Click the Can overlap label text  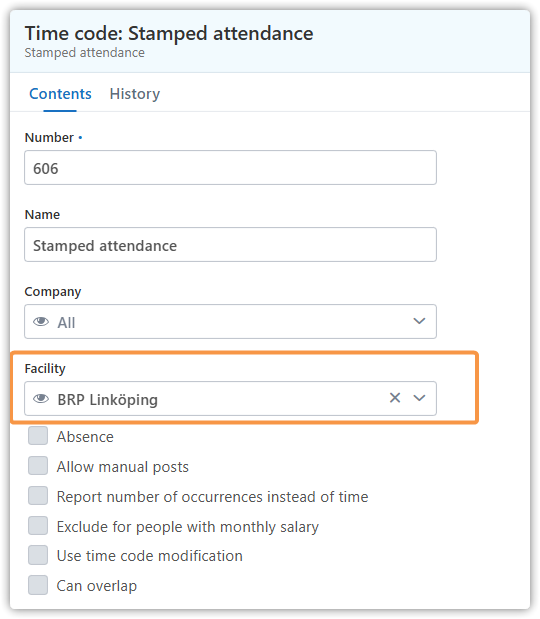click(x=97, y=586)
